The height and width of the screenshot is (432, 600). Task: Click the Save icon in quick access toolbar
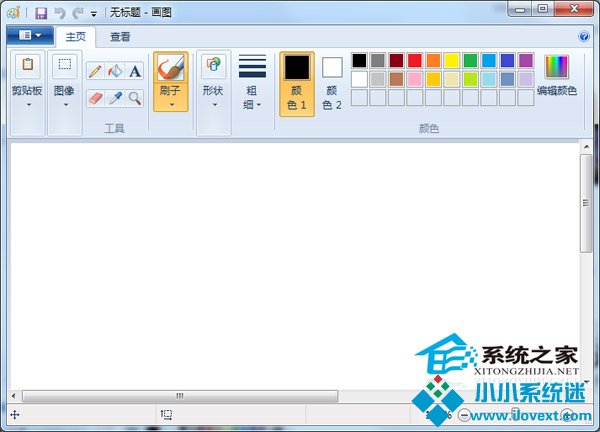[x=41, y=13]
